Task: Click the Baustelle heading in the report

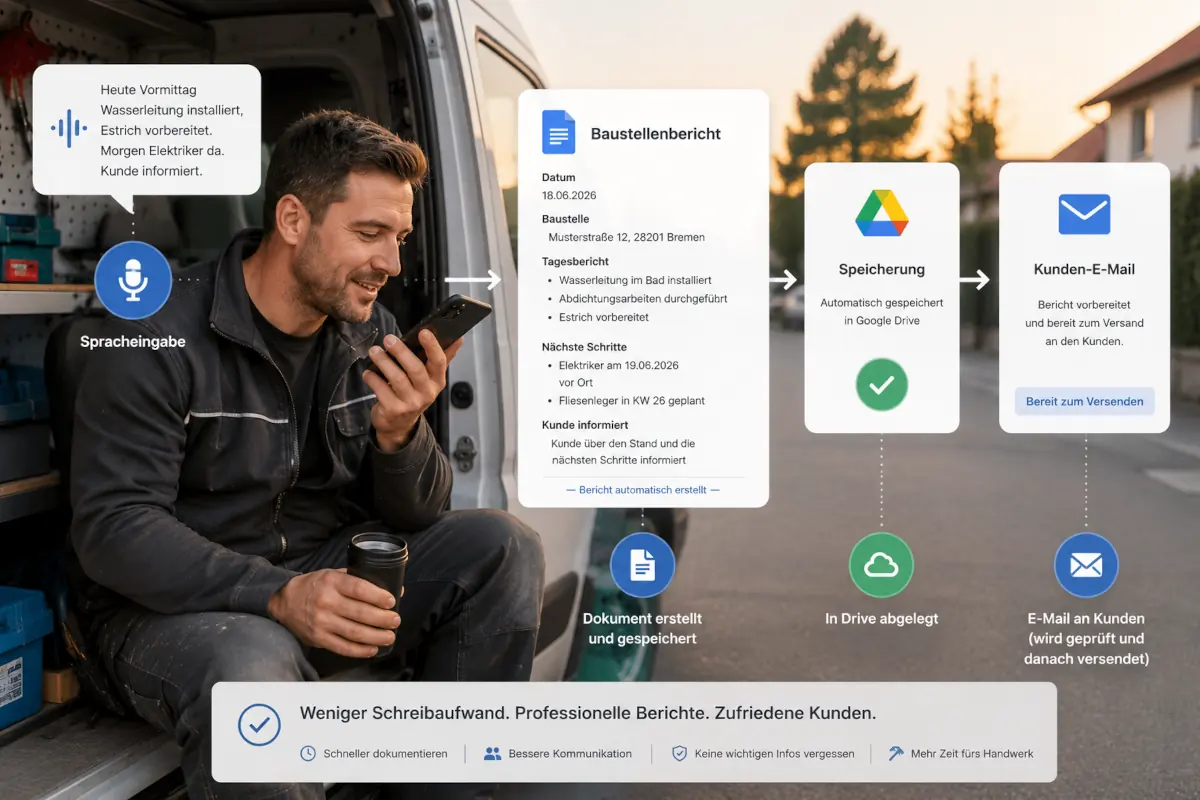Action: coord(566,219)
